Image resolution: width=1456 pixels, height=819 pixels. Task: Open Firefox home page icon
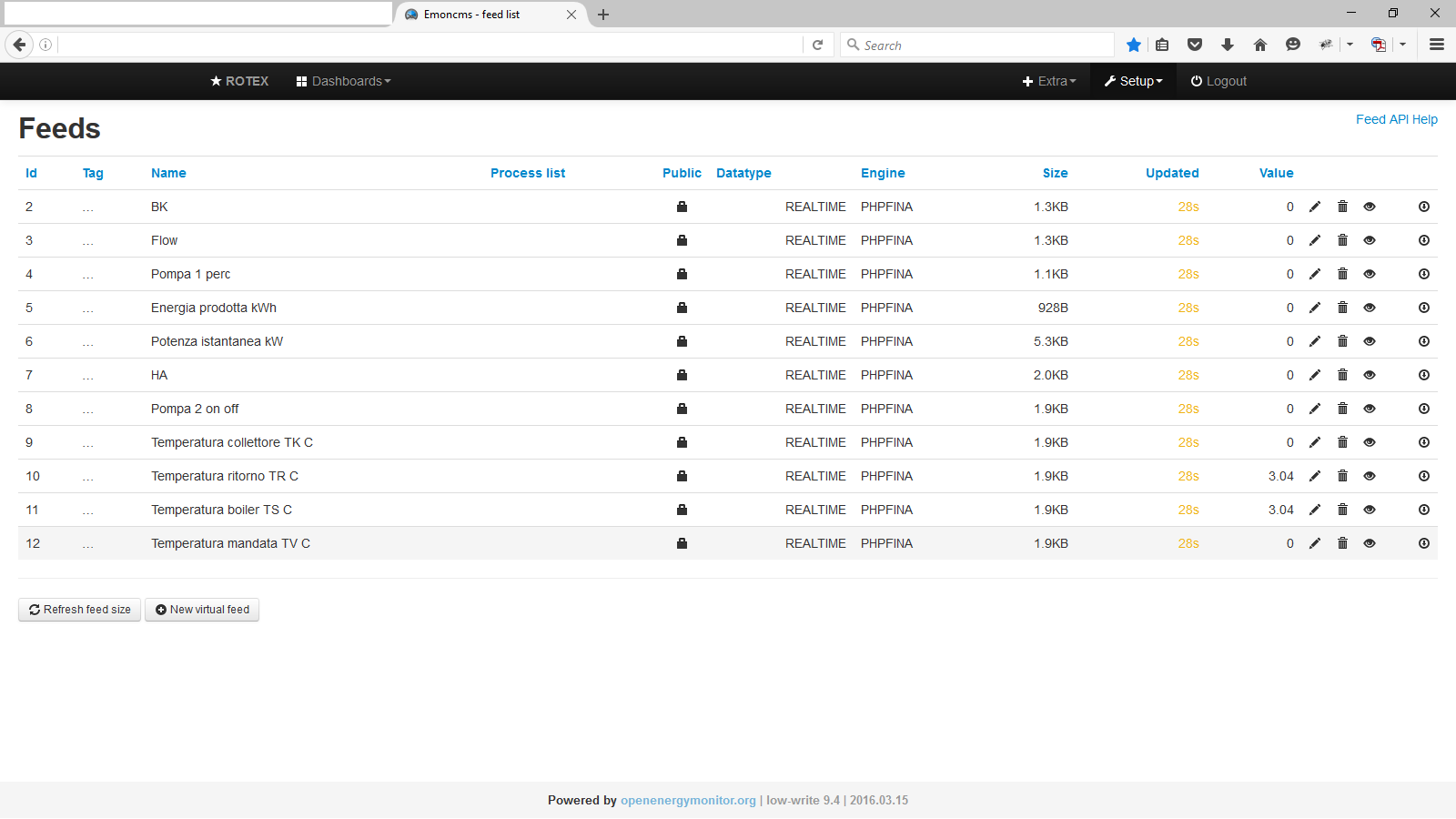coord(1260,45)
